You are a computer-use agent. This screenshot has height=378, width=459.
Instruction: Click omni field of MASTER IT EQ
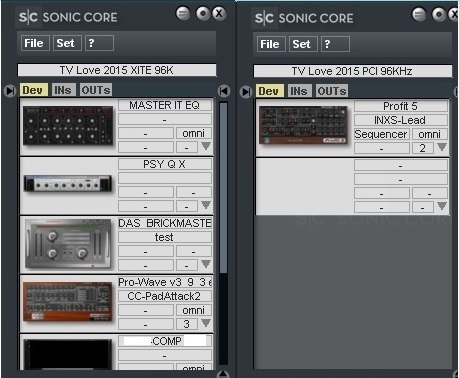click(194, 133)
